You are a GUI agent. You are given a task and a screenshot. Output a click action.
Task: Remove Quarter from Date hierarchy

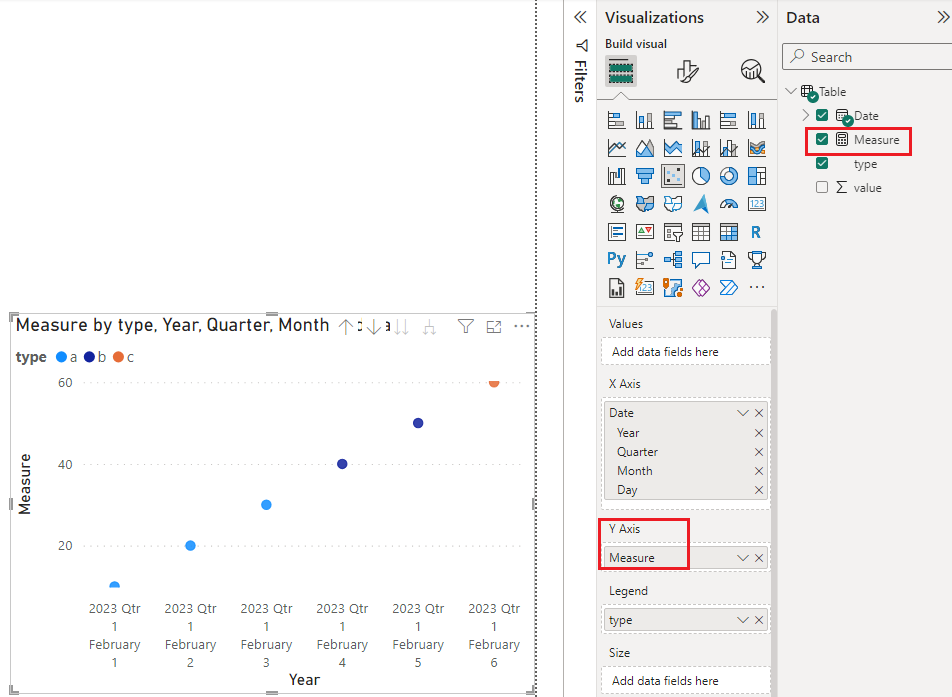click(x=759, y=452)
